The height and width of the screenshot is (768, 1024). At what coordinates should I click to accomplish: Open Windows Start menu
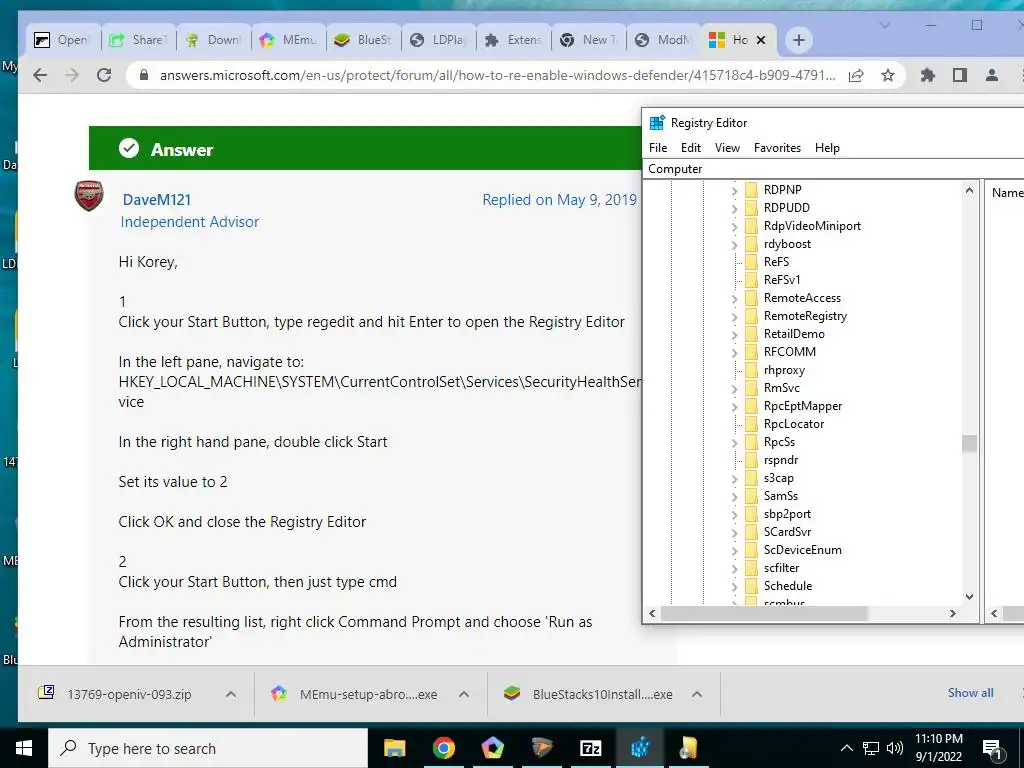pyautogui.click(x=24, y=748)
